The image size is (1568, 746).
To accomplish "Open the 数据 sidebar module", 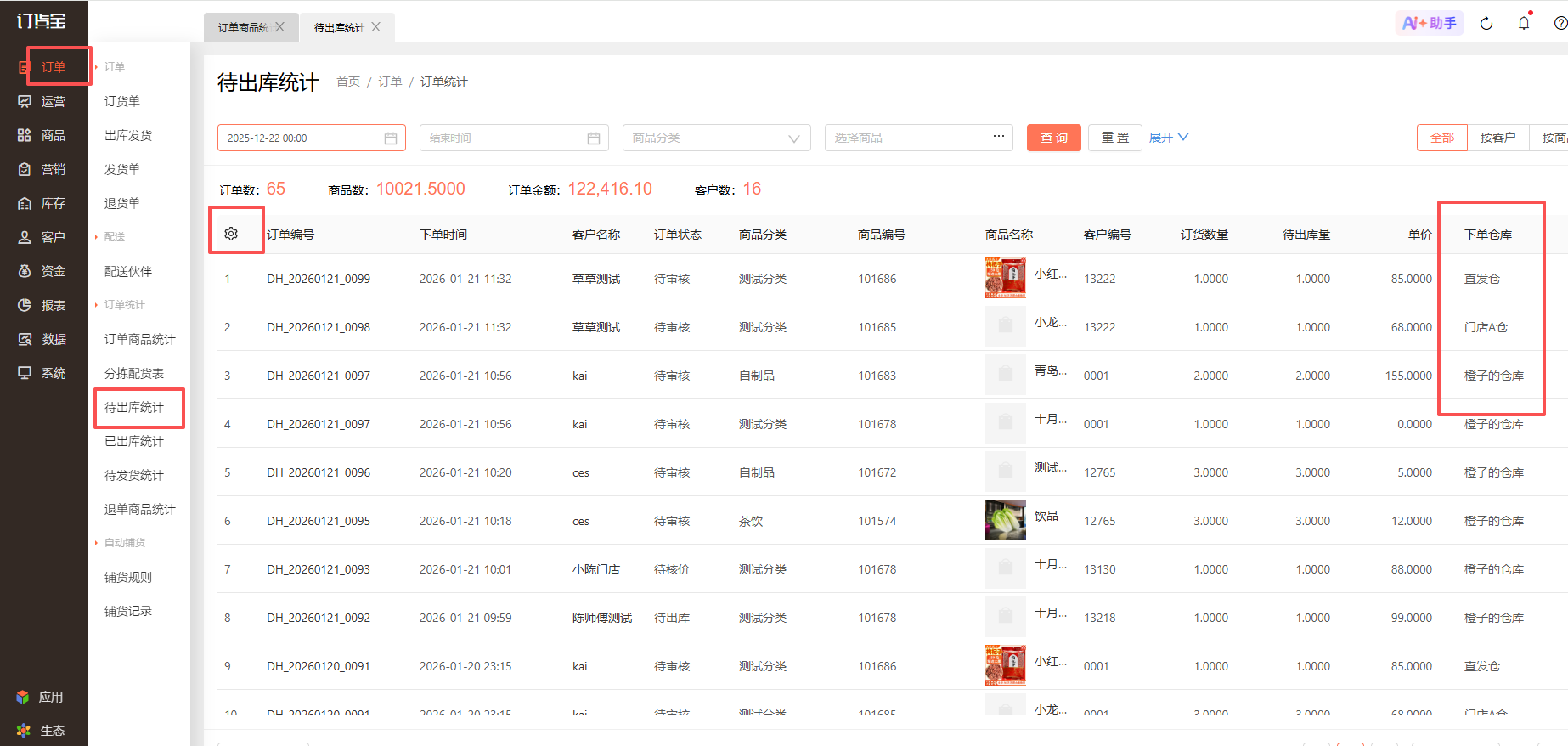I will click(42, 339).
